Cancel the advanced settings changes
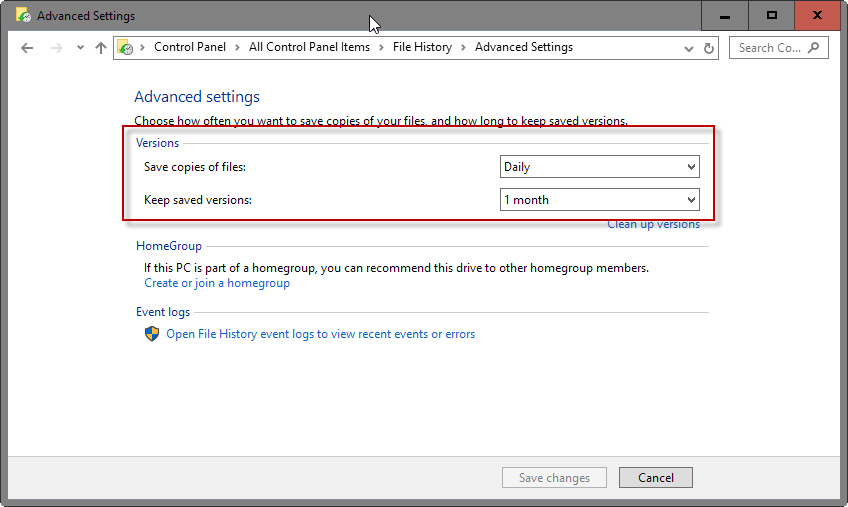848x507 pixels. (x=655, y=478)
